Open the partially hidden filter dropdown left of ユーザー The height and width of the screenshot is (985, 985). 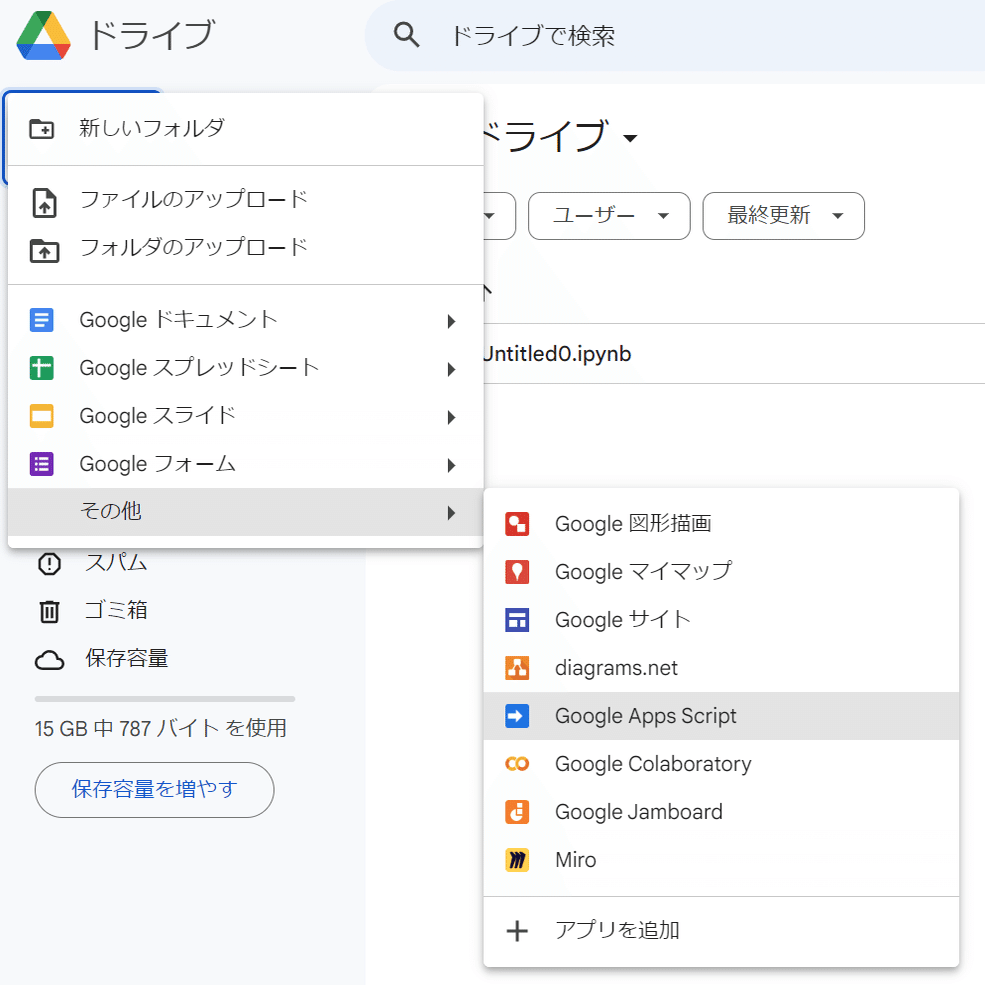coord(499,216)
